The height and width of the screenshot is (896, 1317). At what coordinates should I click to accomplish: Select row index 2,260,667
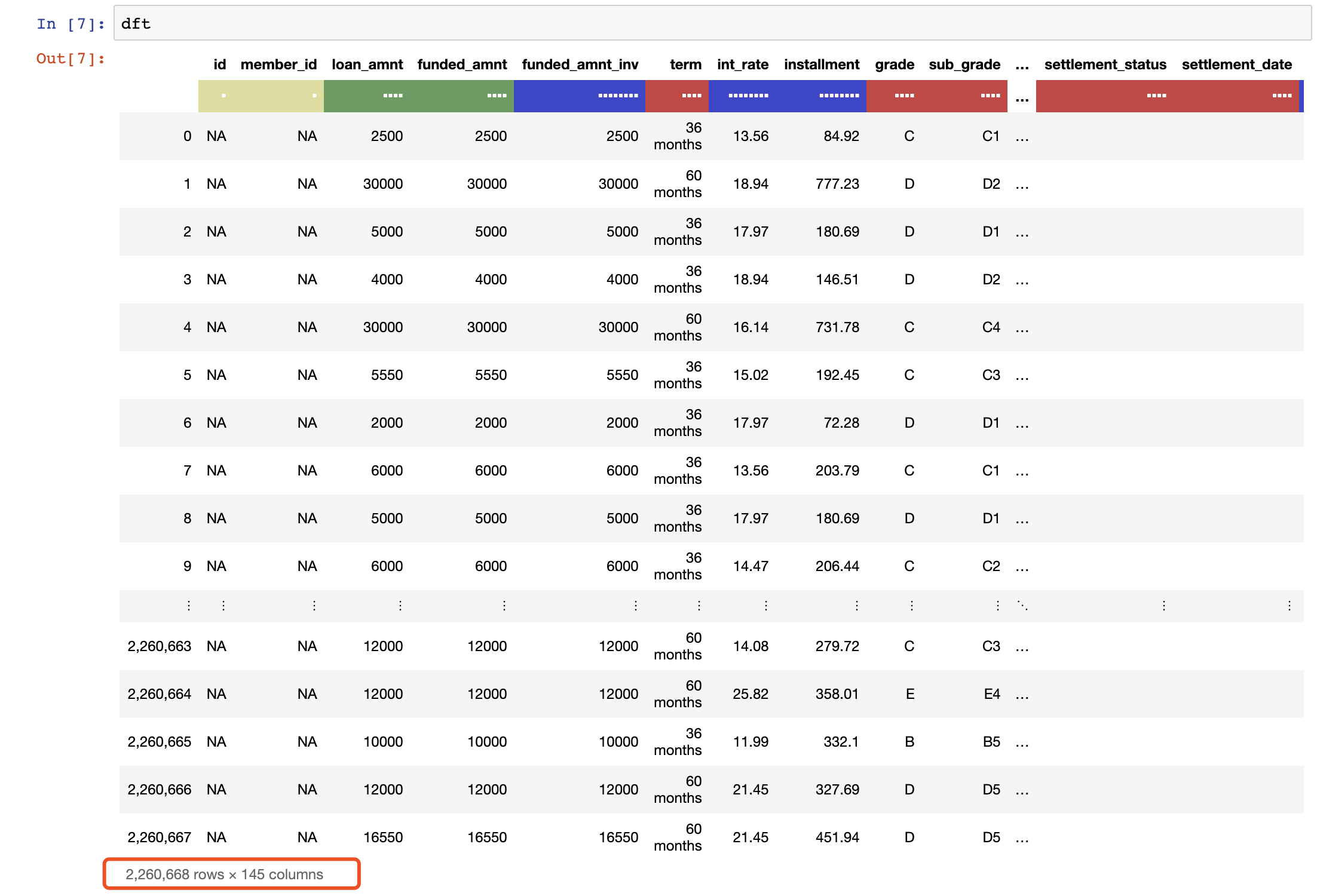click(159, 837)
